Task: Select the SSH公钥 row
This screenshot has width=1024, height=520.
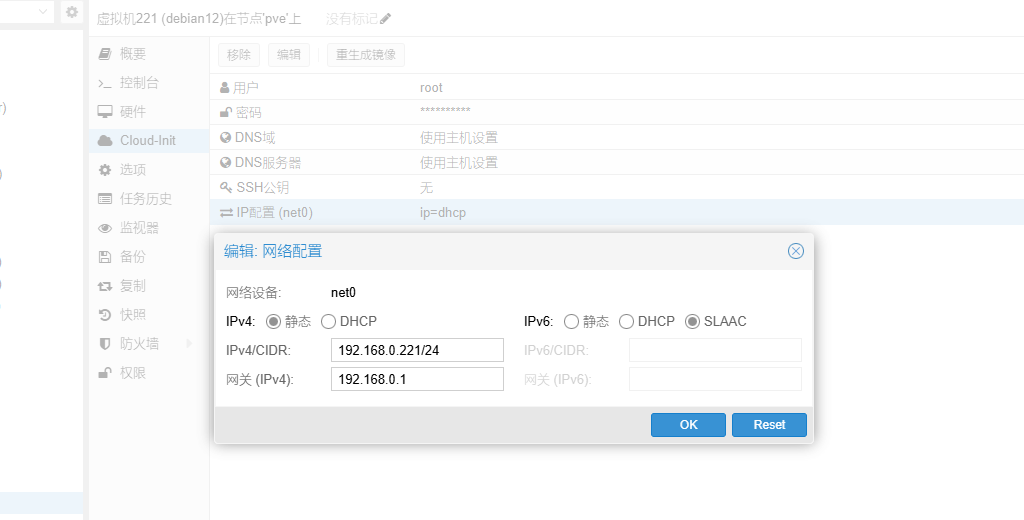Action: (617, 187)
